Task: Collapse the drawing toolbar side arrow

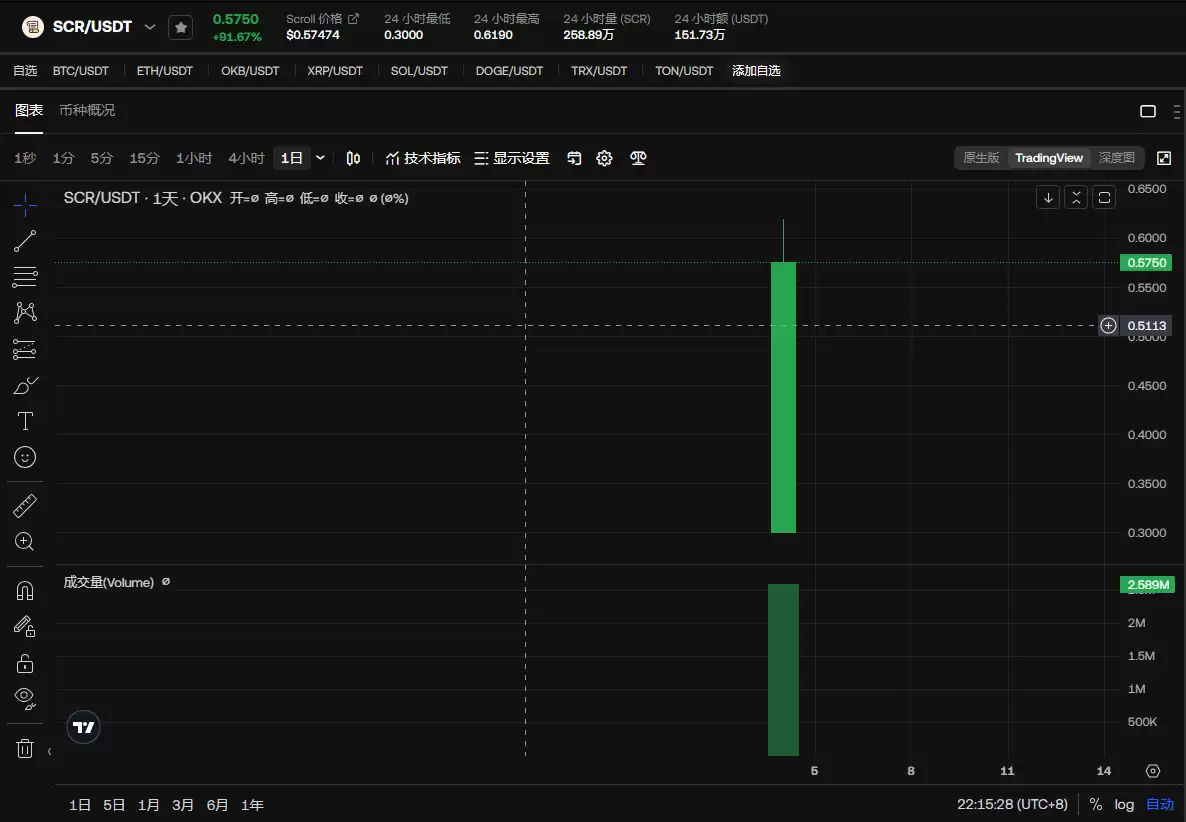Action: (x=49, y=750)
